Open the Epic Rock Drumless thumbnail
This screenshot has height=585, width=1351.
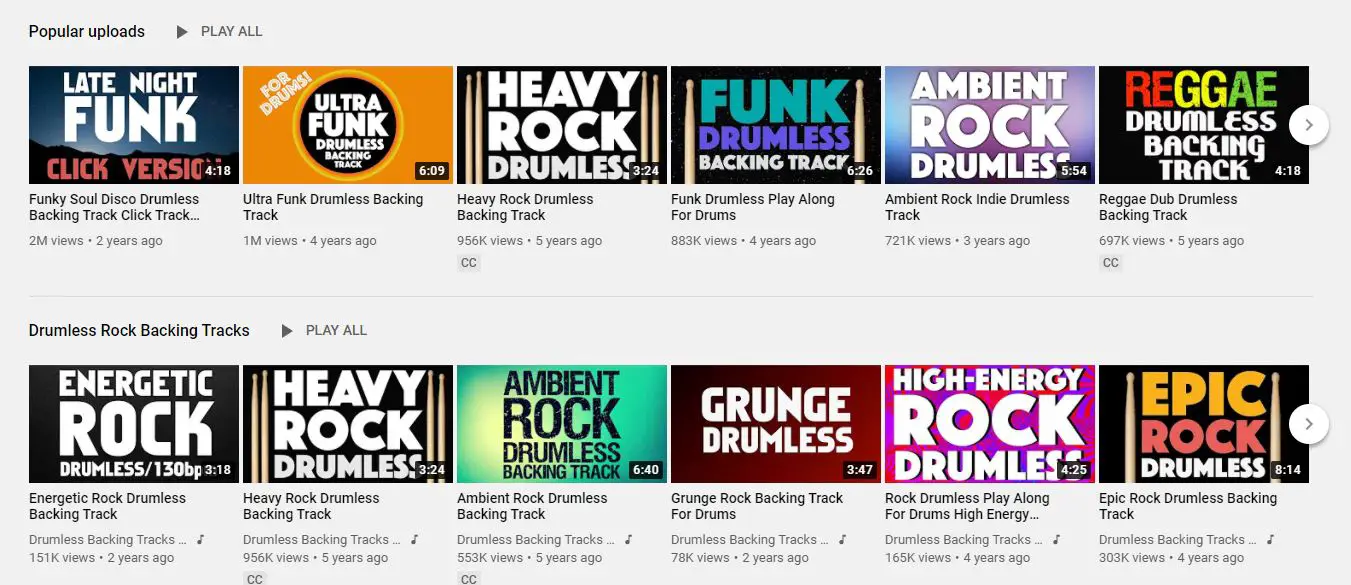pyautogui.click(x=1204, y=424)
